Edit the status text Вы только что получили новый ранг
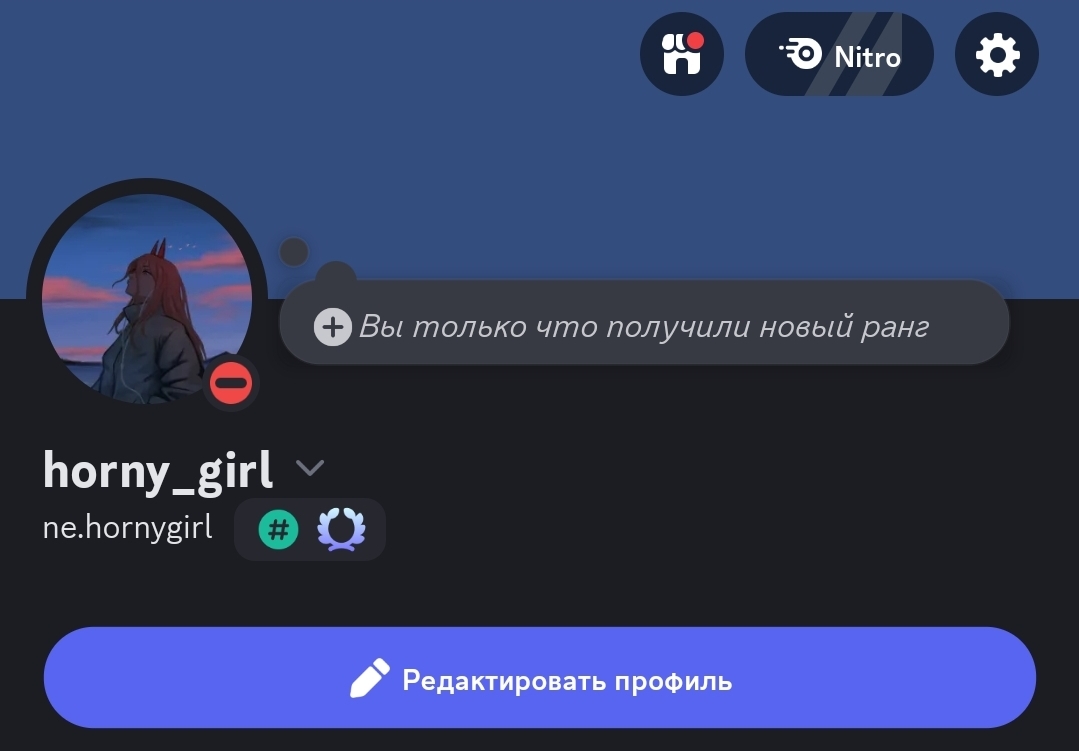The image size is (1079, 751). (x=644, y=326)
